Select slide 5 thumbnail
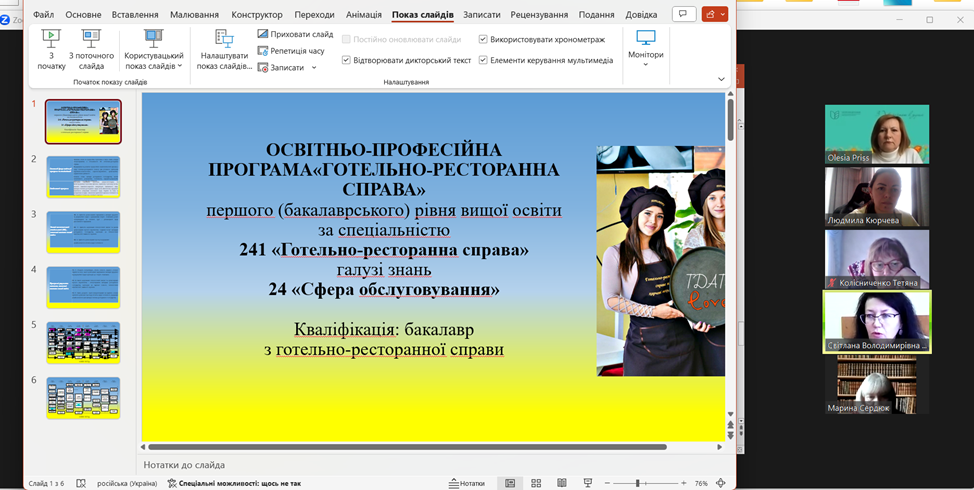 point(83,342)
